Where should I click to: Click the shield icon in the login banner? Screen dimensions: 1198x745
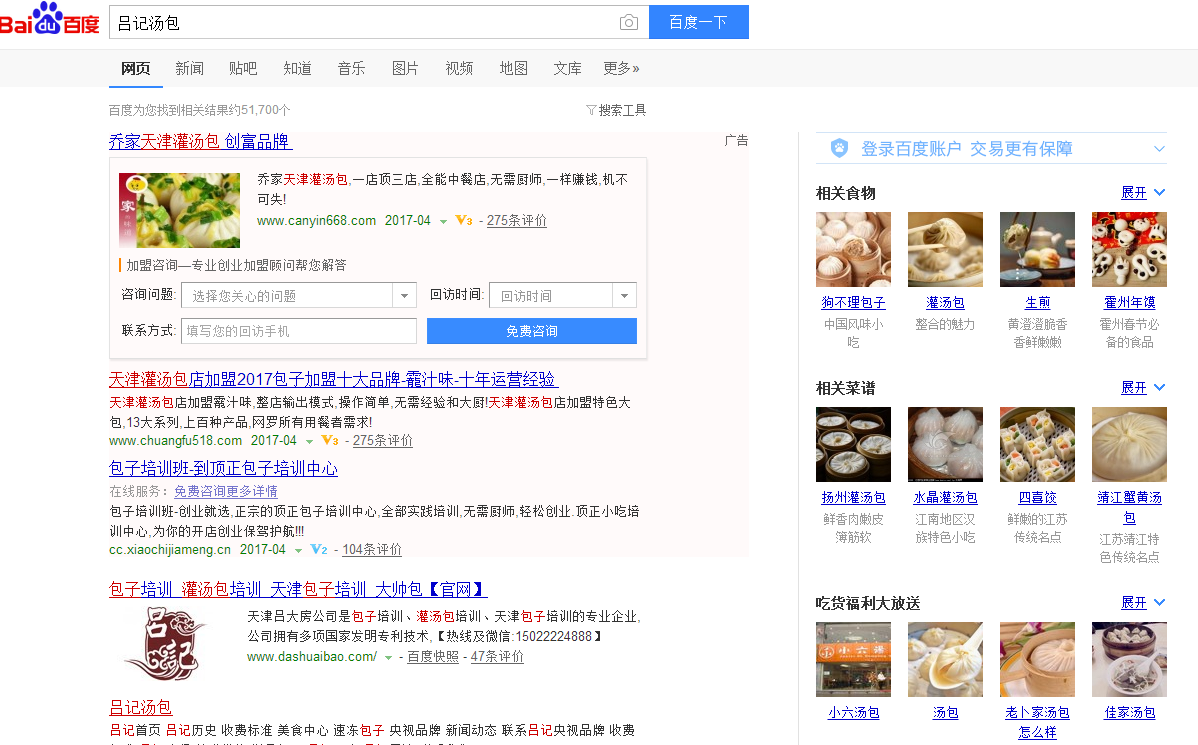click(x=839, y=148)
